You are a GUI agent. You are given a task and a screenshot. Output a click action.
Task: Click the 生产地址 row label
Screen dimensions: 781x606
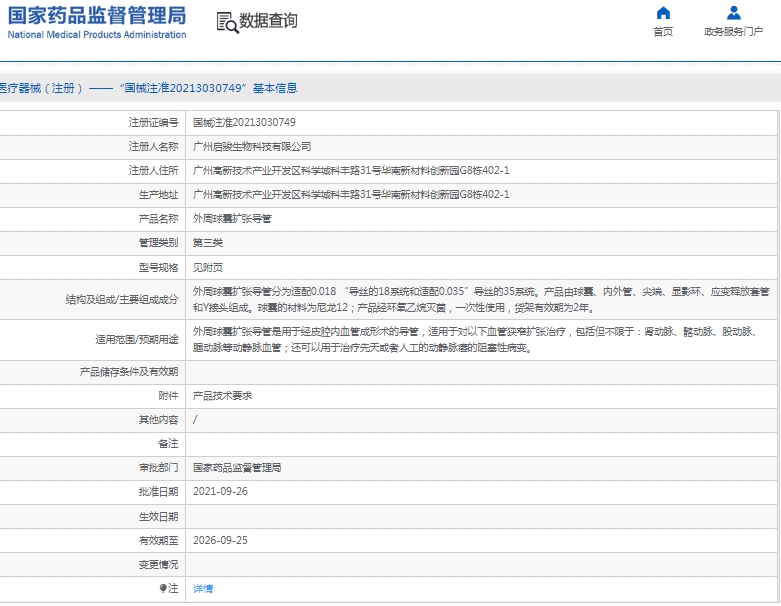(158, 194)
